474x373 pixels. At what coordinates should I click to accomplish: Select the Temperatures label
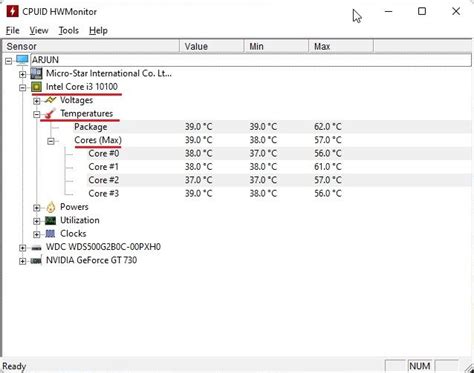coord(86,113)
